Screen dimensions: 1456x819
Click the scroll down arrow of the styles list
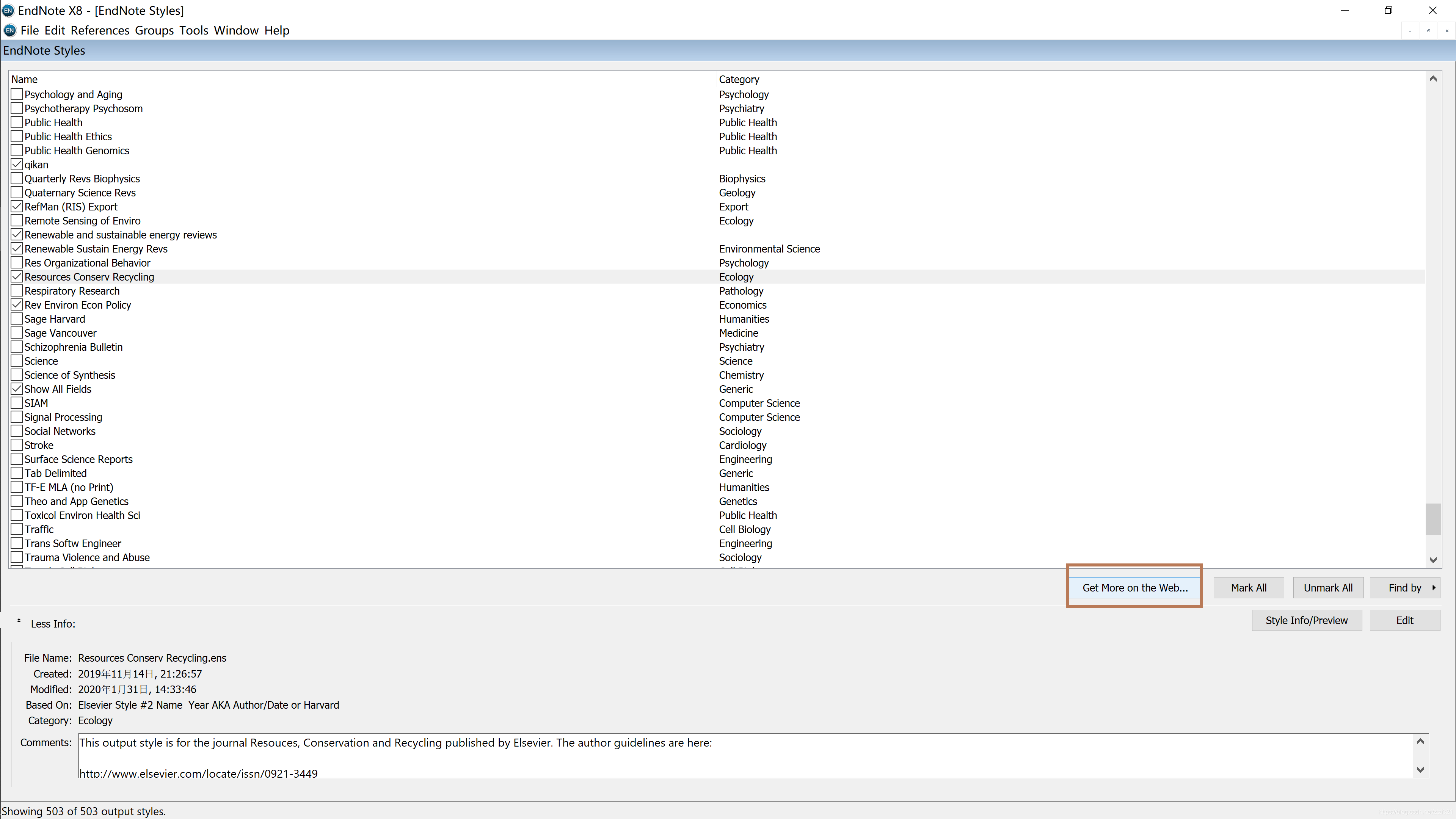1433,560
